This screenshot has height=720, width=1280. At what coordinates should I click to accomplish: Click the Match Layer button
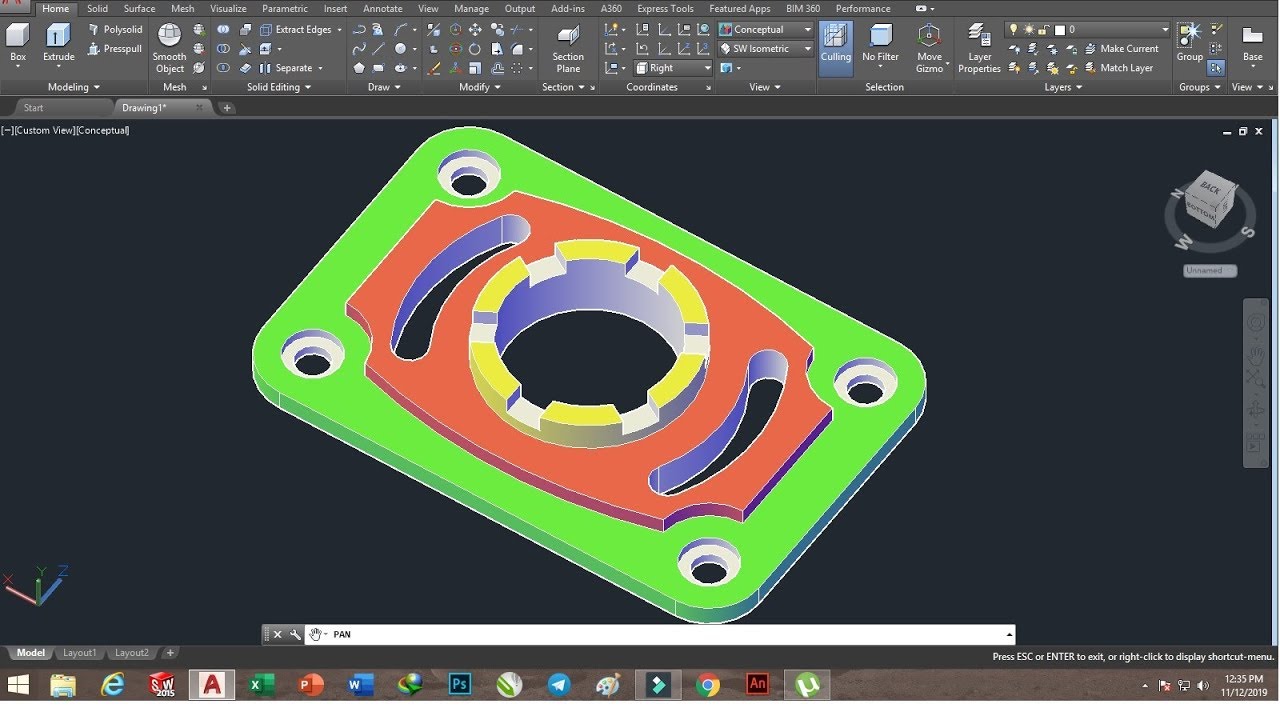coord(1119,68)
